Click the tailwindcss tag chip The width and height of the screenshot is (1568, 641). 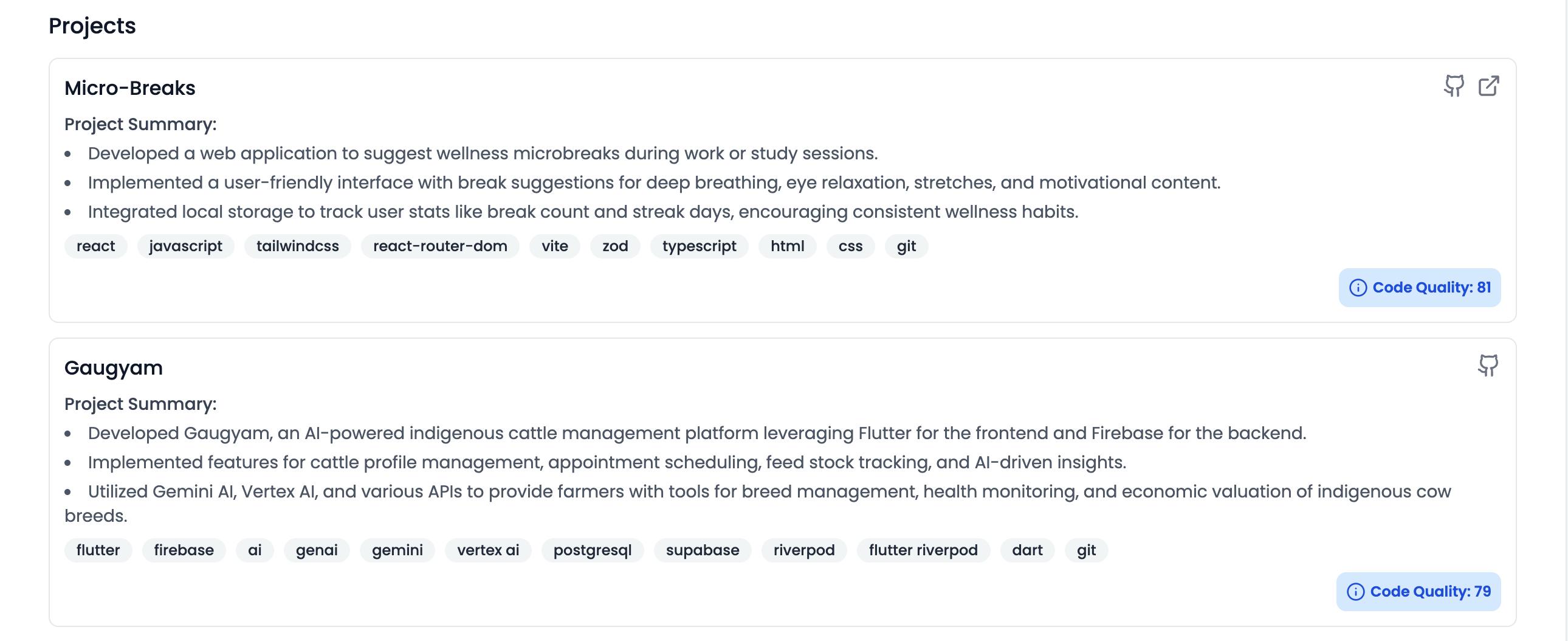[x=297, y=246]
